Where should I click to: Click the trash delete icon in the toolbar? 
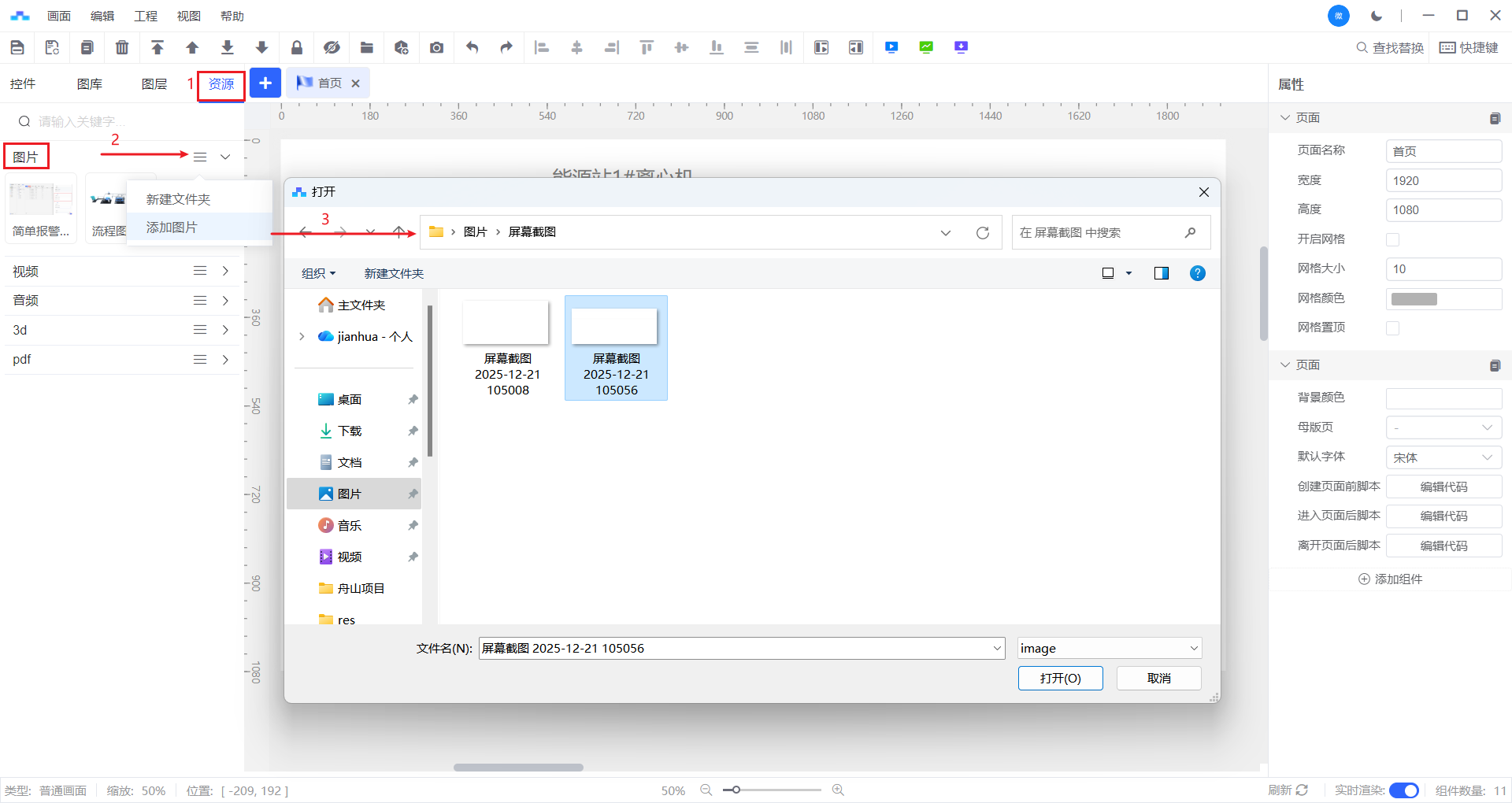coord(122,47)
